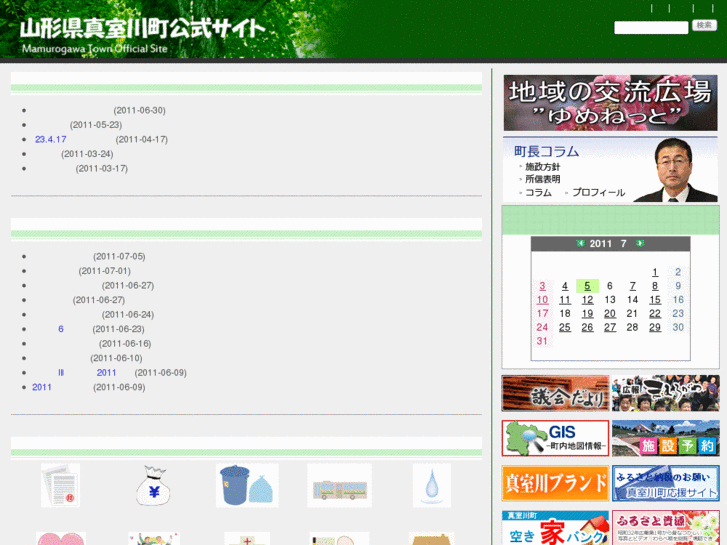The image size is (727, 545).
Task: Go to next month in calendar
Action: pos(640,243)
